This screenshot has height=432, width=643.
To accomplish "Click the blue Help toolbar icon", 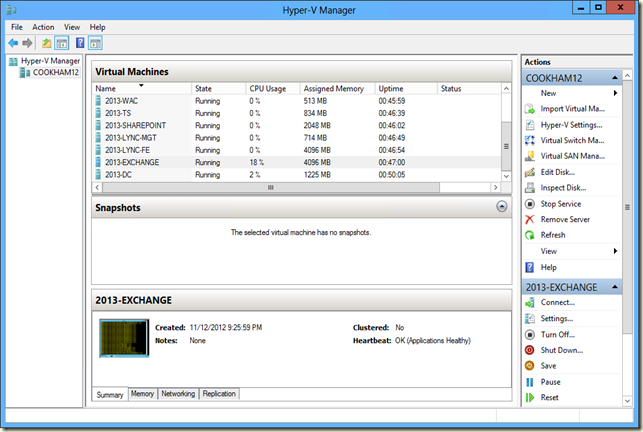I will click(x=80, y=43).
